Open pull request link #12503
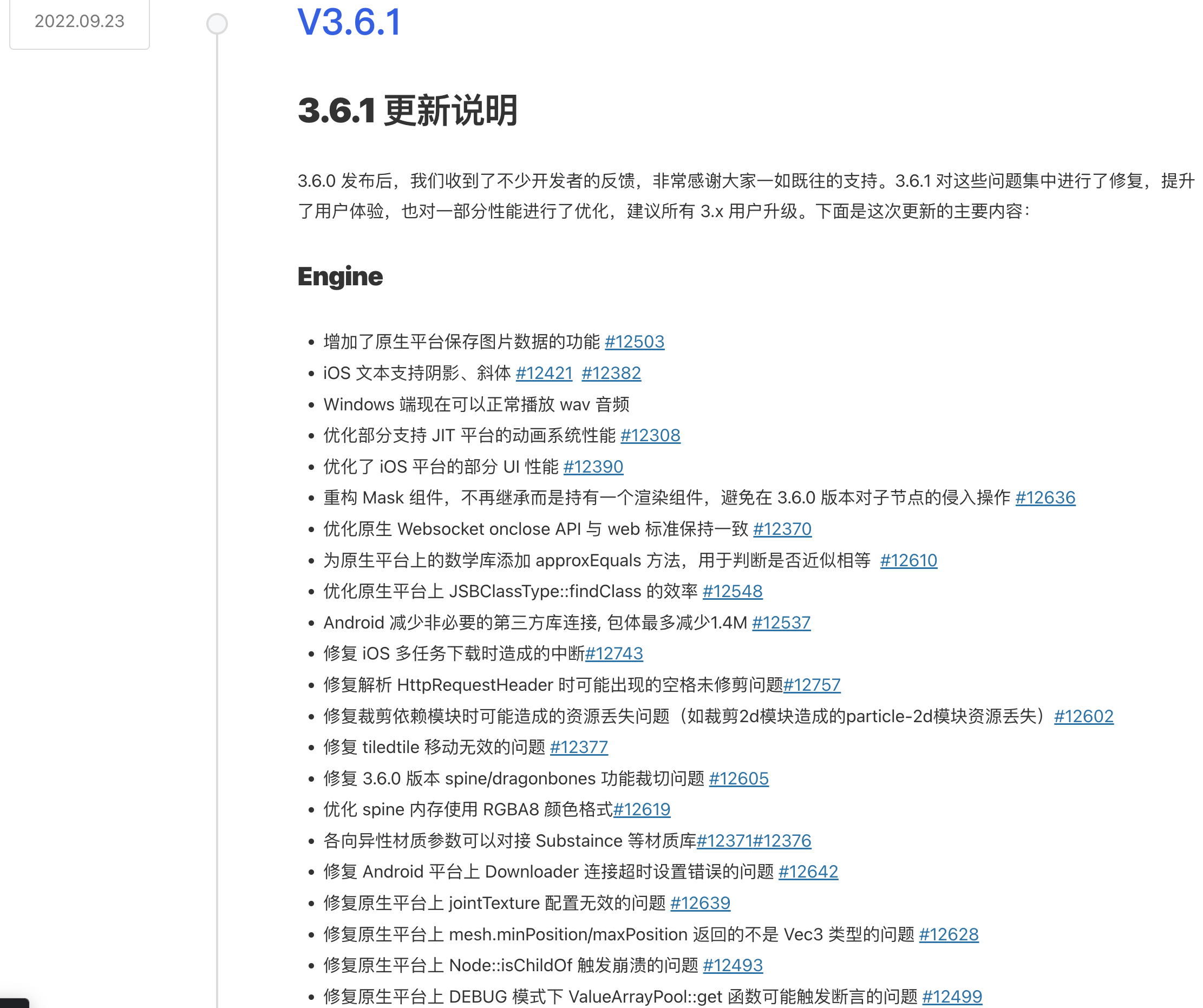This screenshot has width=1203, height=1008. (634, 342)
